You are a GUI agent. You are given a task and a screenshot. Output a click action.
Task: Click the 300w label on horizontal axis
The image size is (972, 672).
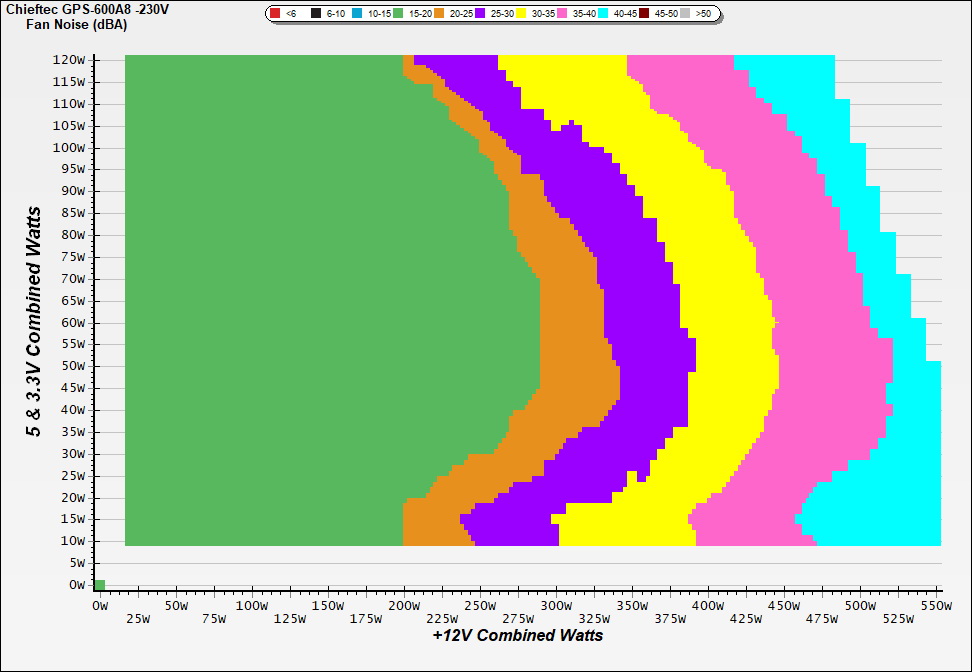coord(555,606)
